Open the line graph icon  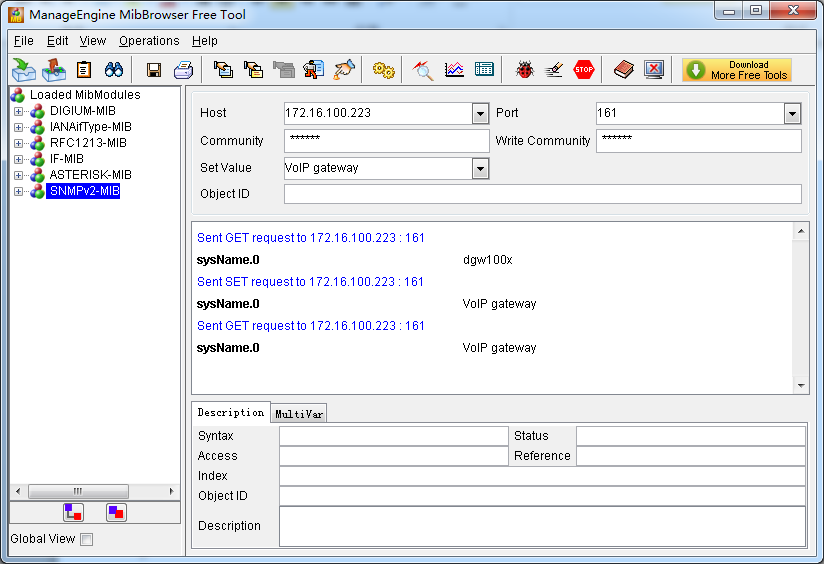point(454,69)
